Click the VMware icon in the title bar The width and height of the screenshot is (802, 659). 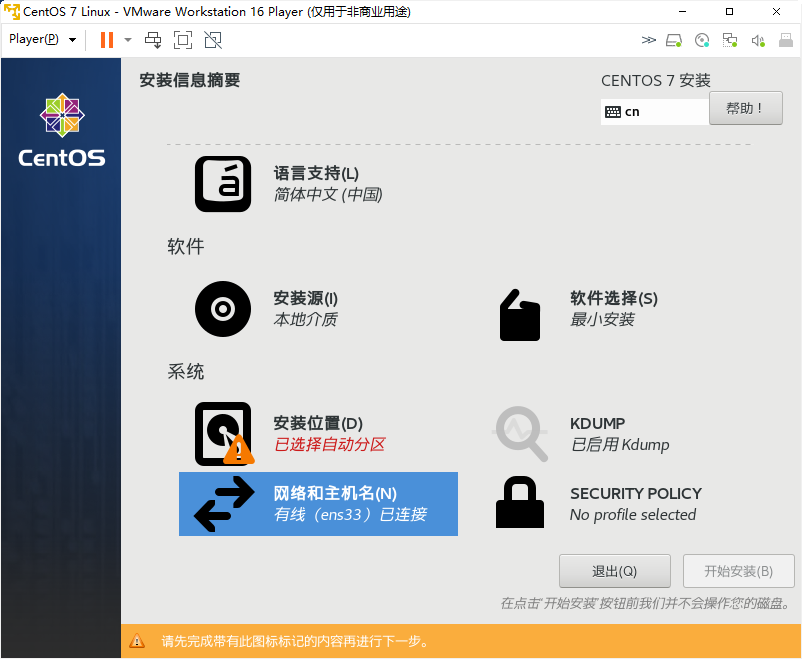pos(11,11)
